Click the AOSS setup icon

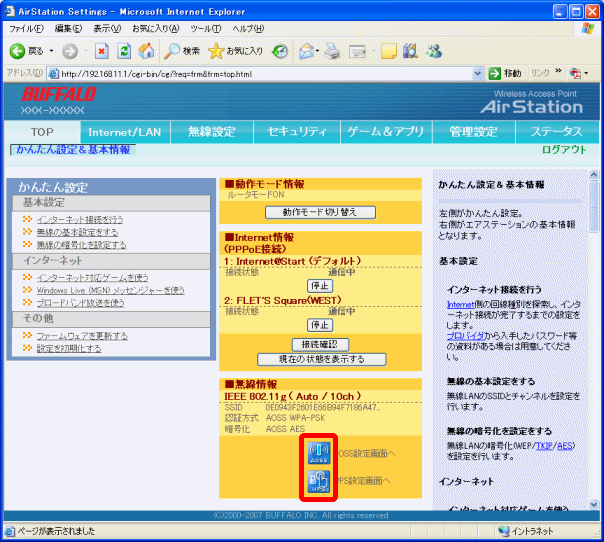[321, 452]
